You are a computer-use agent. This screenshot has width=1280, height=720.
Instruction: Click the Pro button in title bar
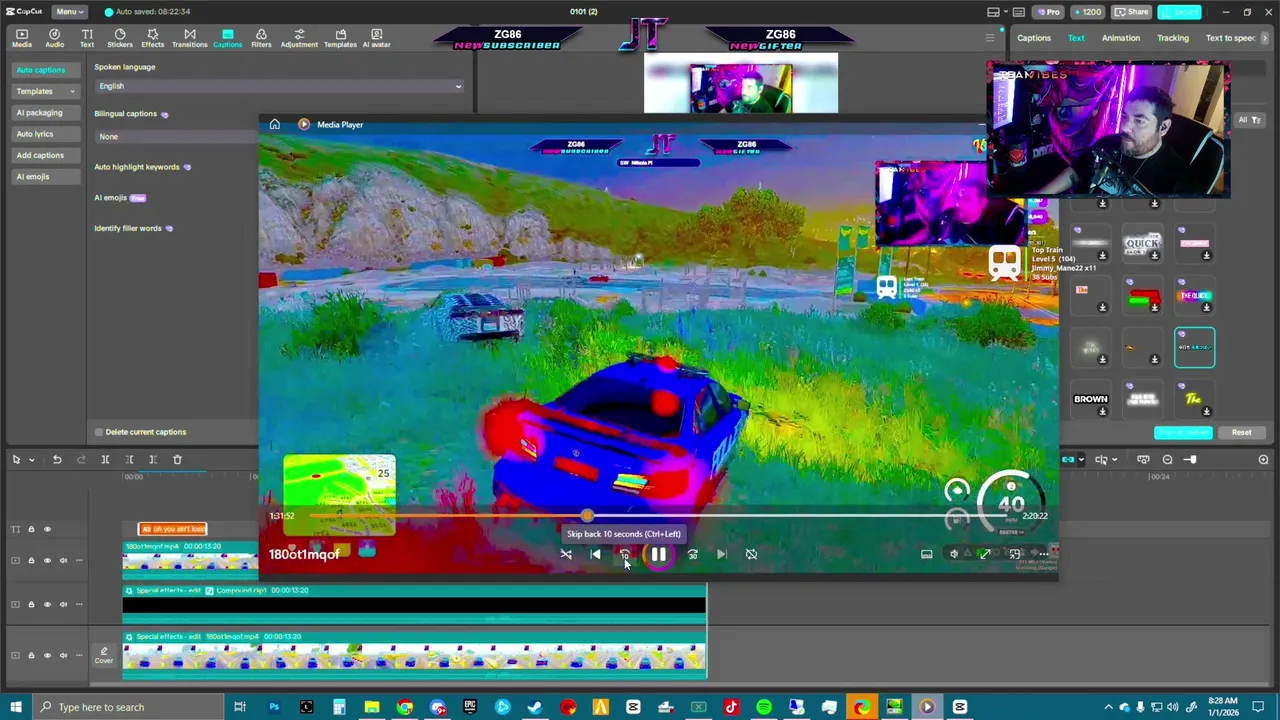coord(1048,12)
